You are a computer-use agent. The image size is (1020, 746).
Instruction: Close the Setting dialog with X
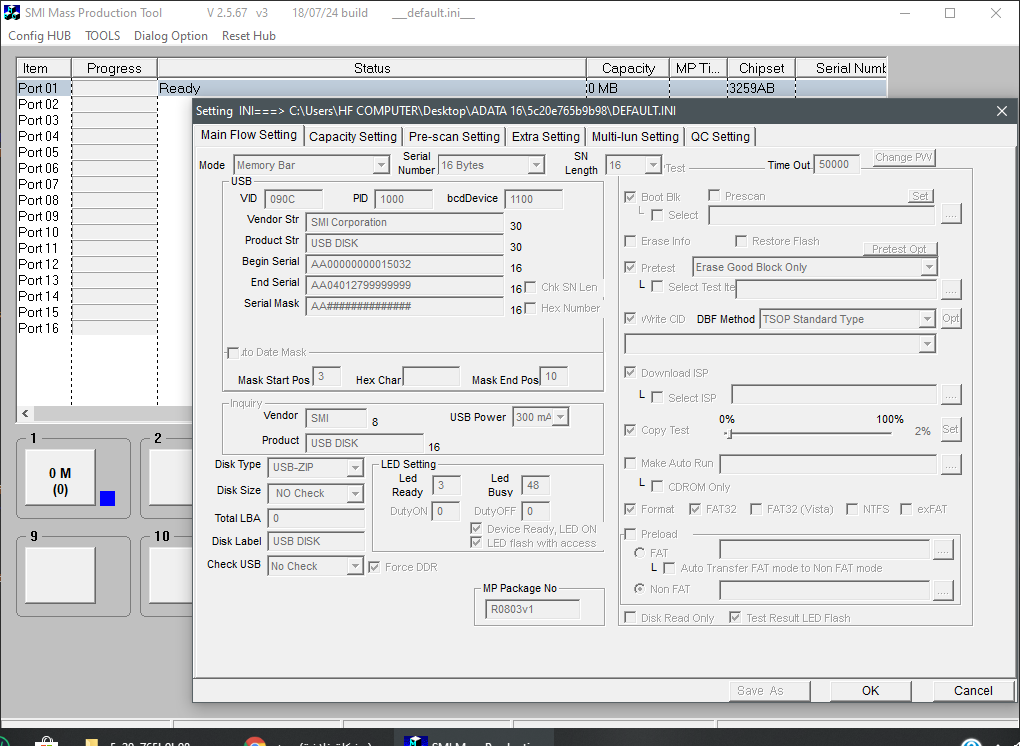point(1002,111)
